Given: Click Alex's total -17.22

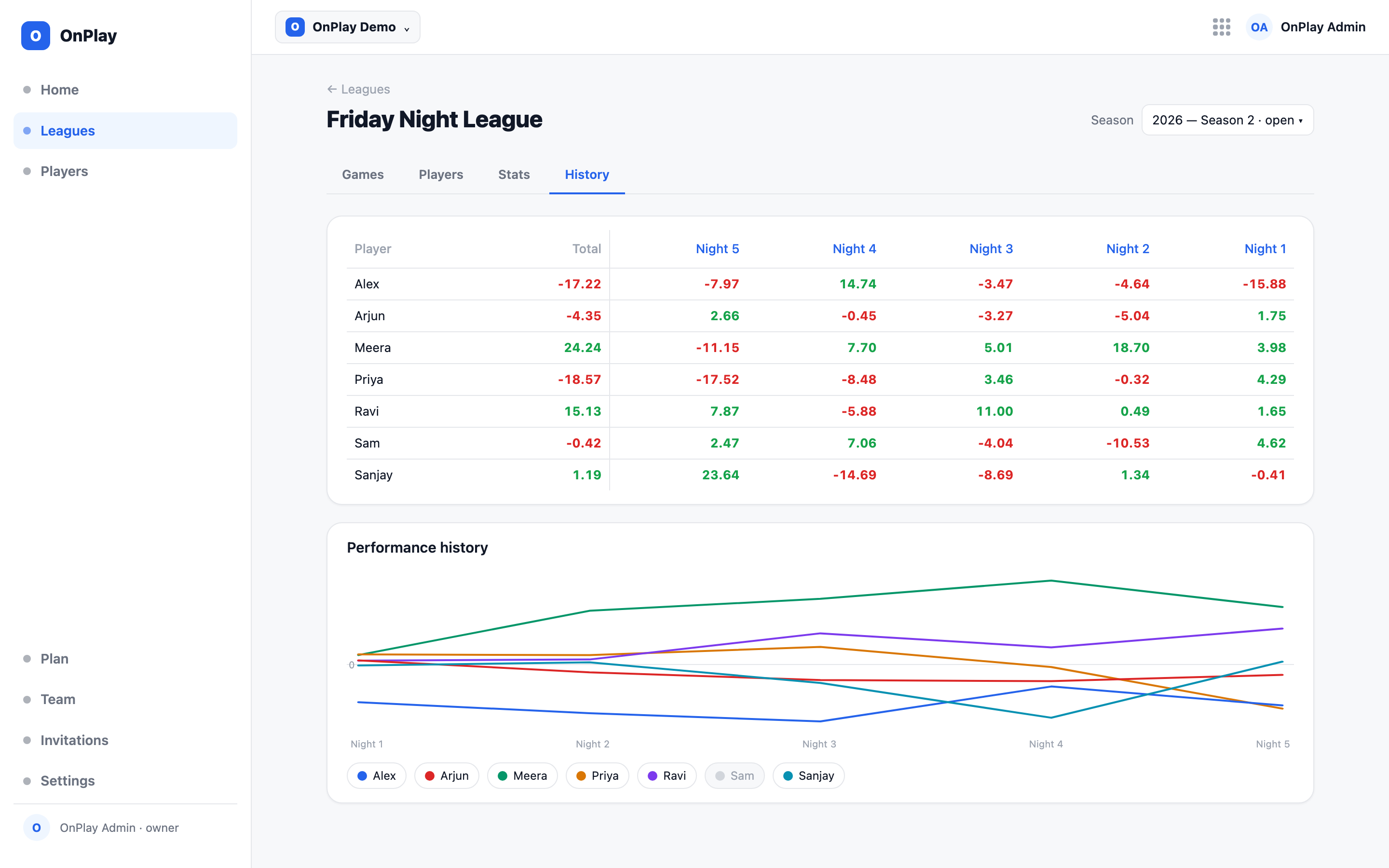Looking at the screenshot, I should (579, 284).
